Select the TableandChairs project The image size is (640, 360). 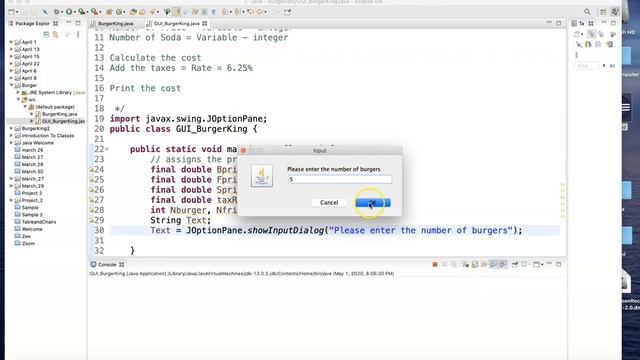[x=39, y=222]
